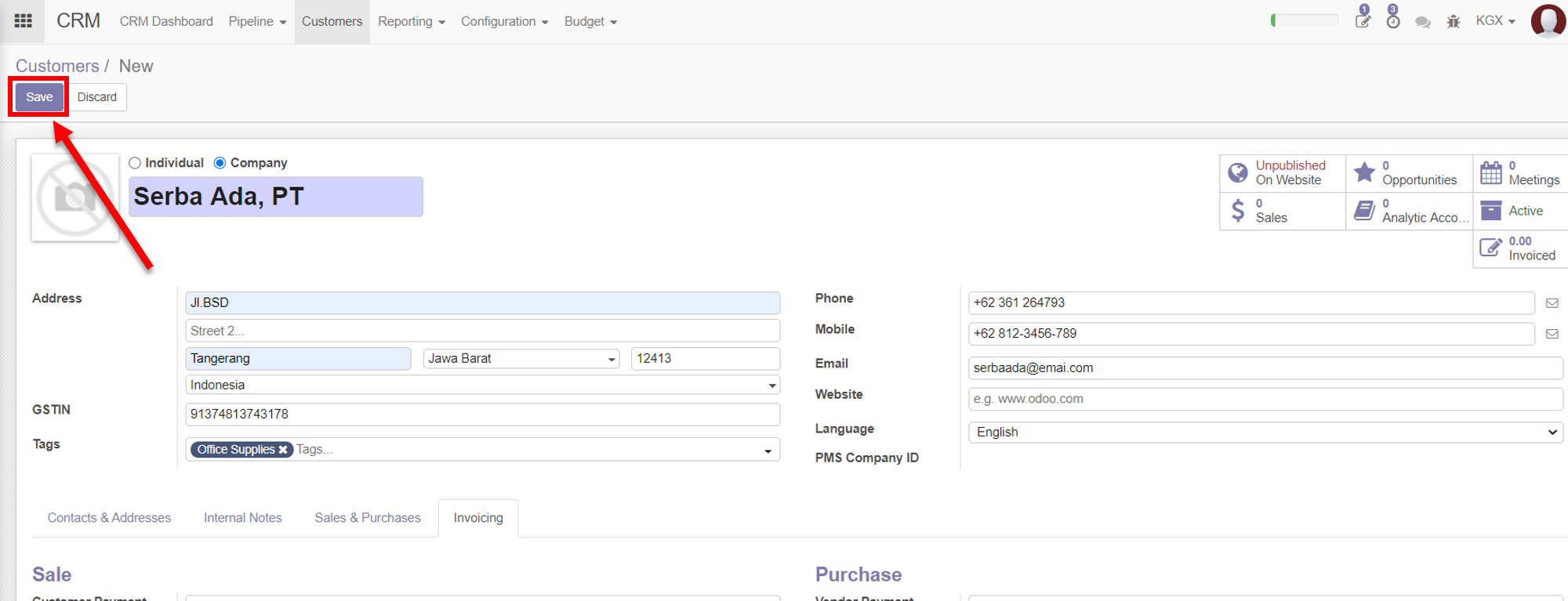Remove the Office Supplies tag
This screenshot has width=1568, height=601.
tap(283, 450)
